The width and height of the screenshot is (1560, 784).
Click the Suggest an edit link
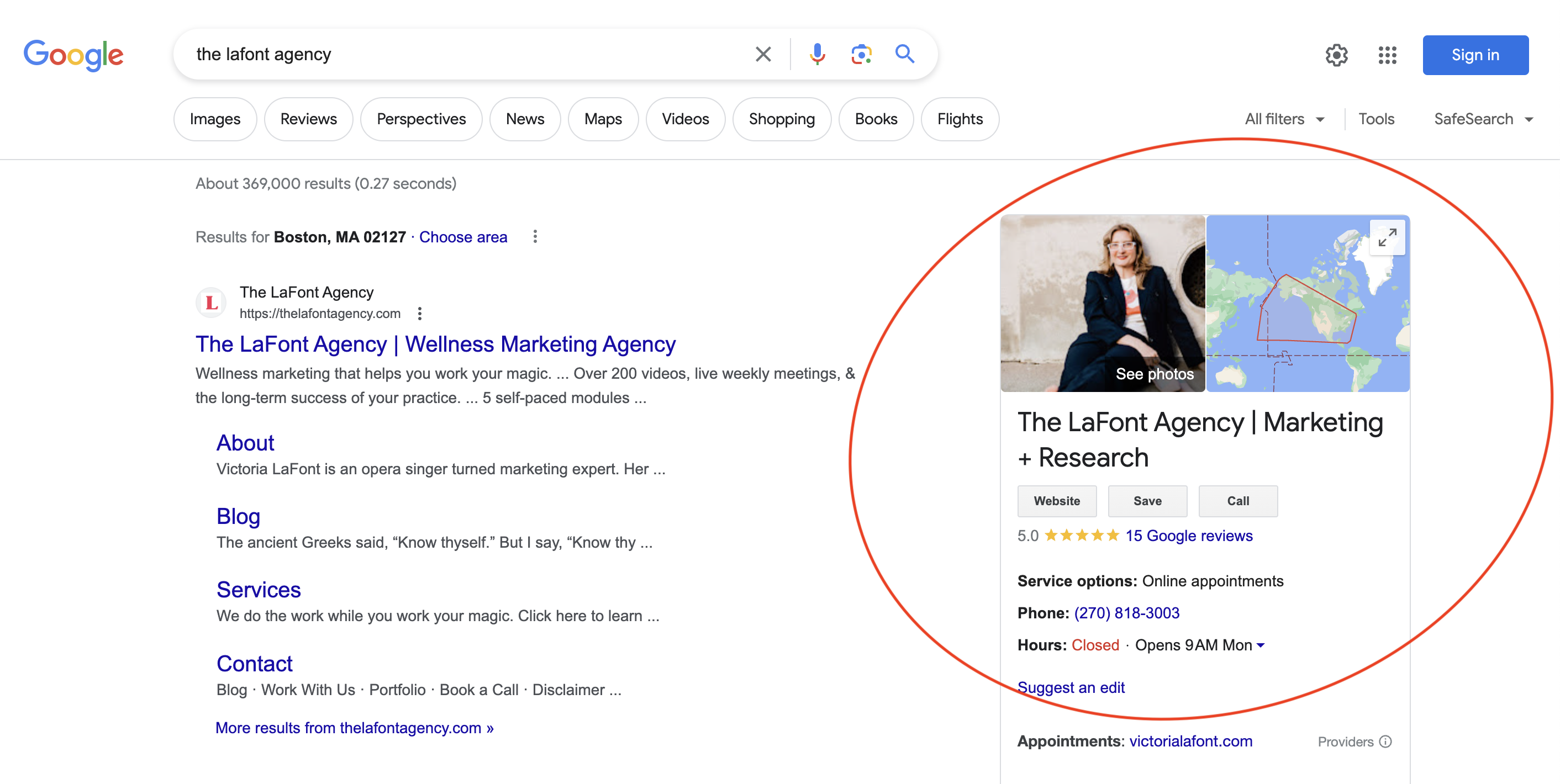[1071, 688]
